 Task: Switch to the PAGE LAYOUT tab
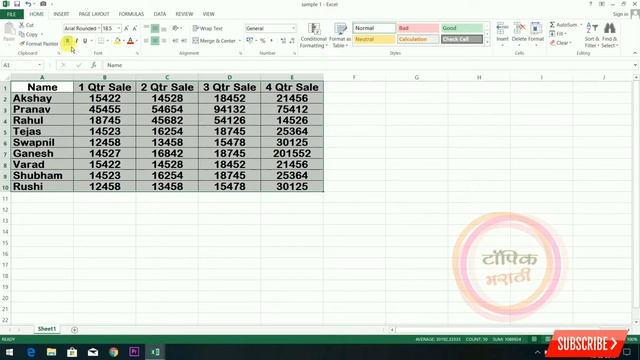click(x=94, y=14)
